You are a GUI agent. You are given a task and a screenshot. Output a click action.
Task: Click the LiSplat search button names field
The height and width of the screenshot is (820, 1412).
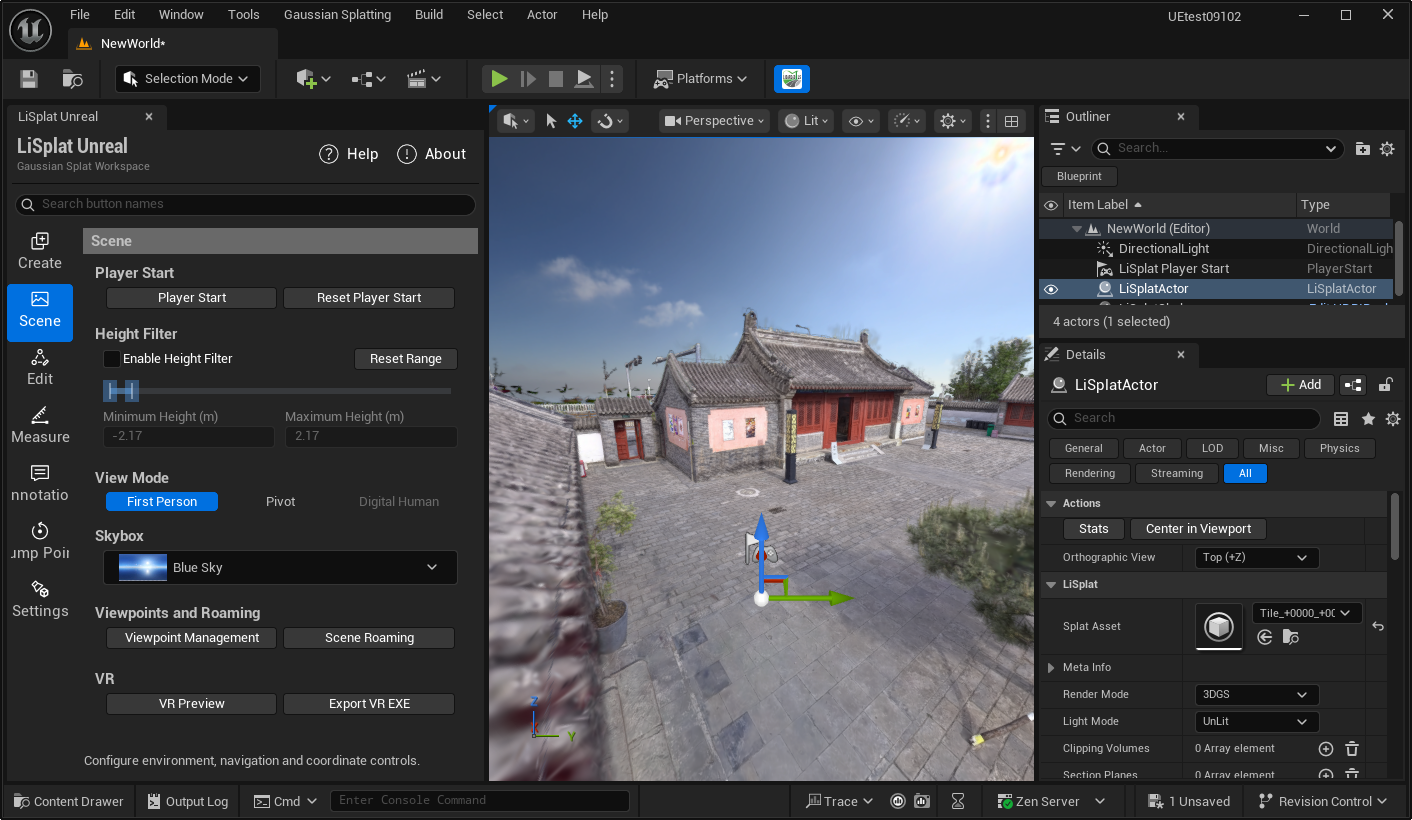[246, 204]
